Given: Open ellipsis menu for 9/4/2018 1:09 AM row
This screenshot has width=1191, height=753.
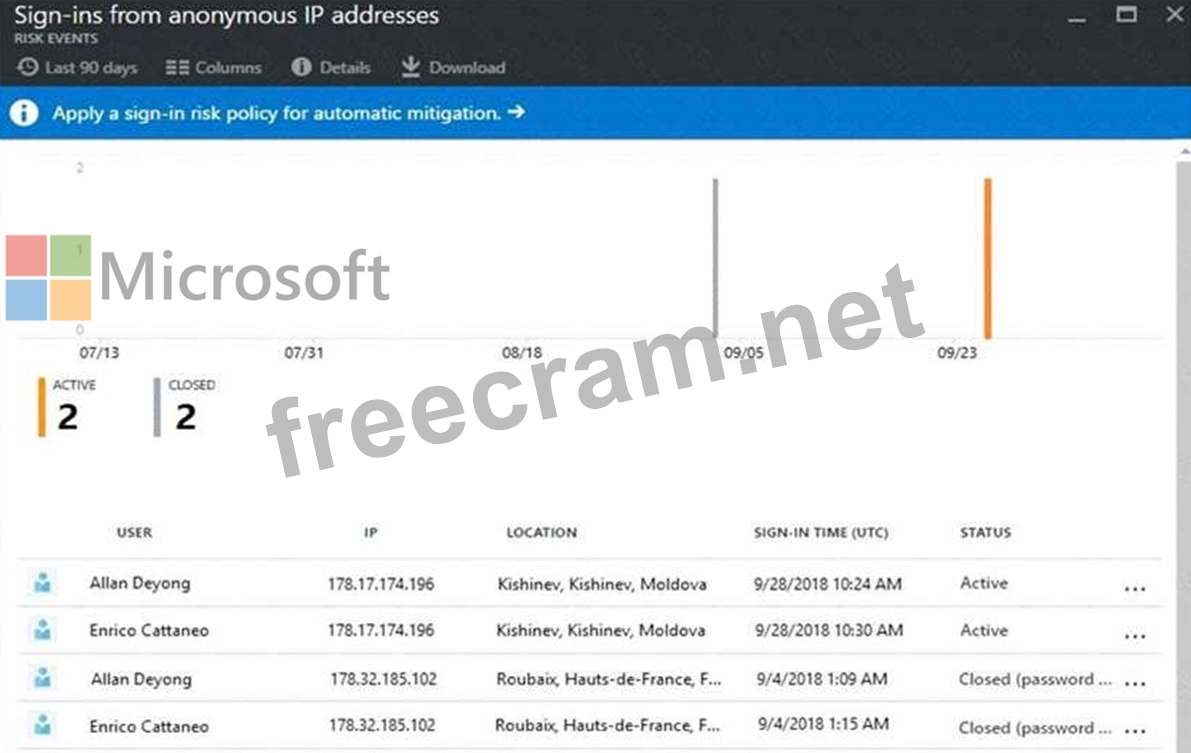Looking at the screenshot, I should [x=1135, y=684].
